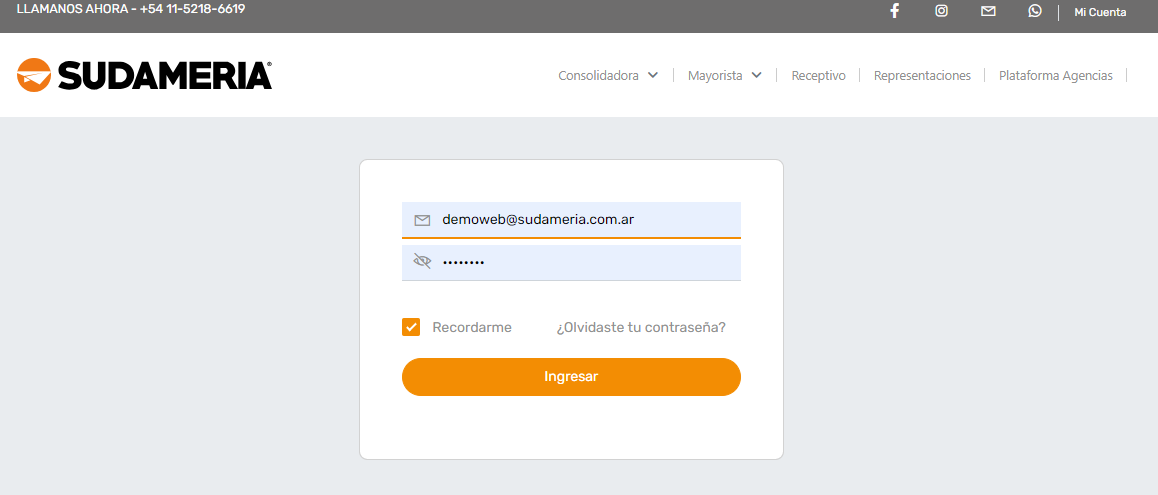Image resolution: width=1158 pixels, height=495 pixels.
Task: Expand the Mayorista dropdown arrow
Action: (x=757, y=75)
